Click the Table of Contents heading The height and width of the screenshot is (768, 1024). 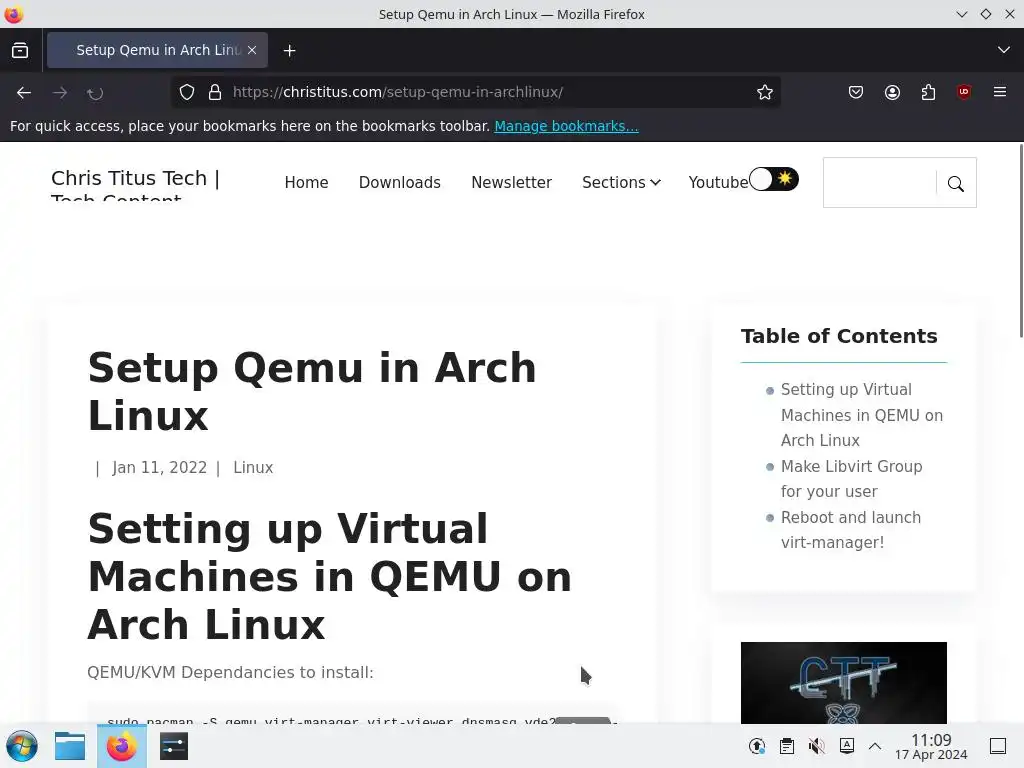tap(839, 336)
